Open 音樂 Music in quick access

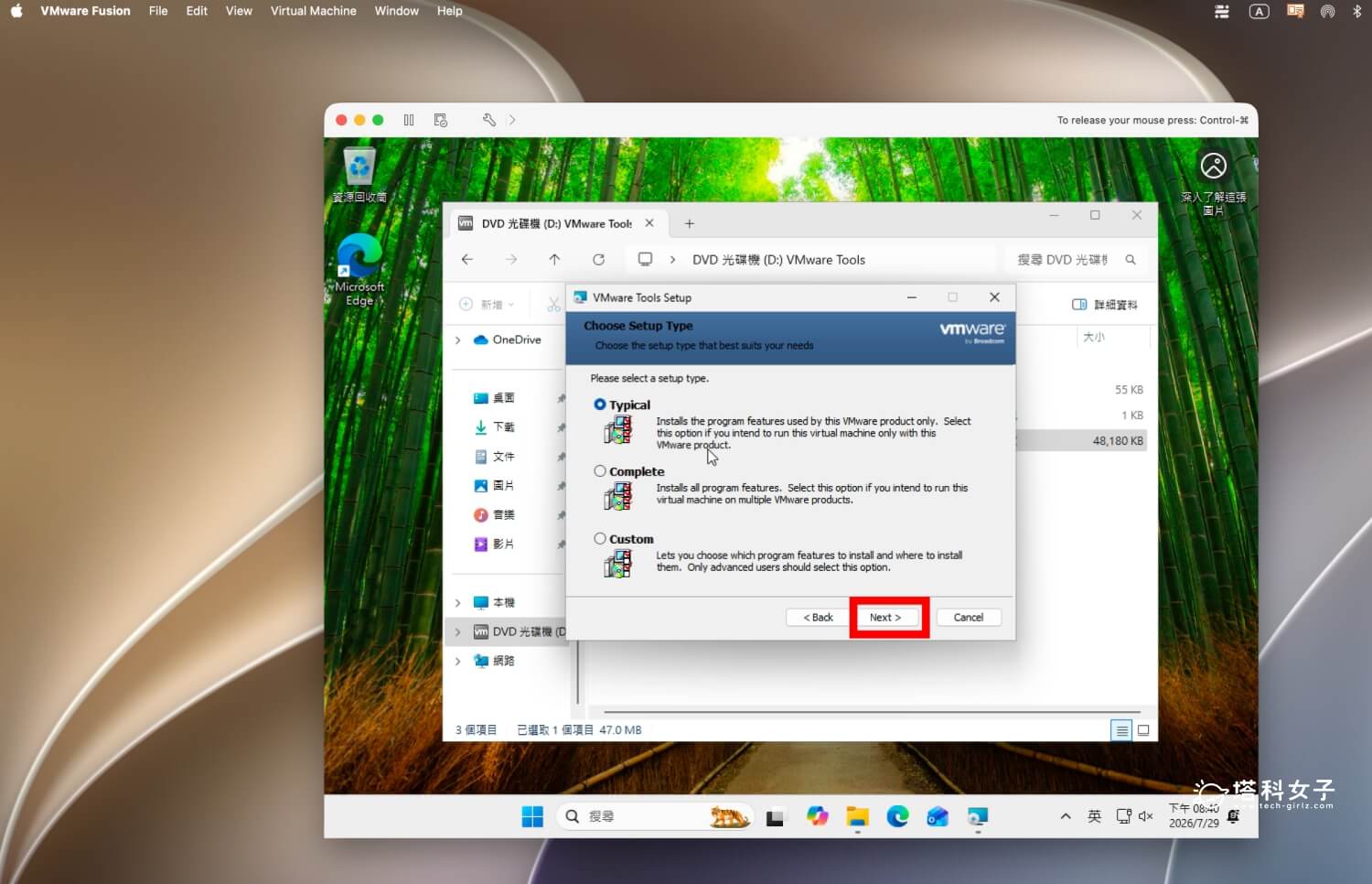pos(494,515)
